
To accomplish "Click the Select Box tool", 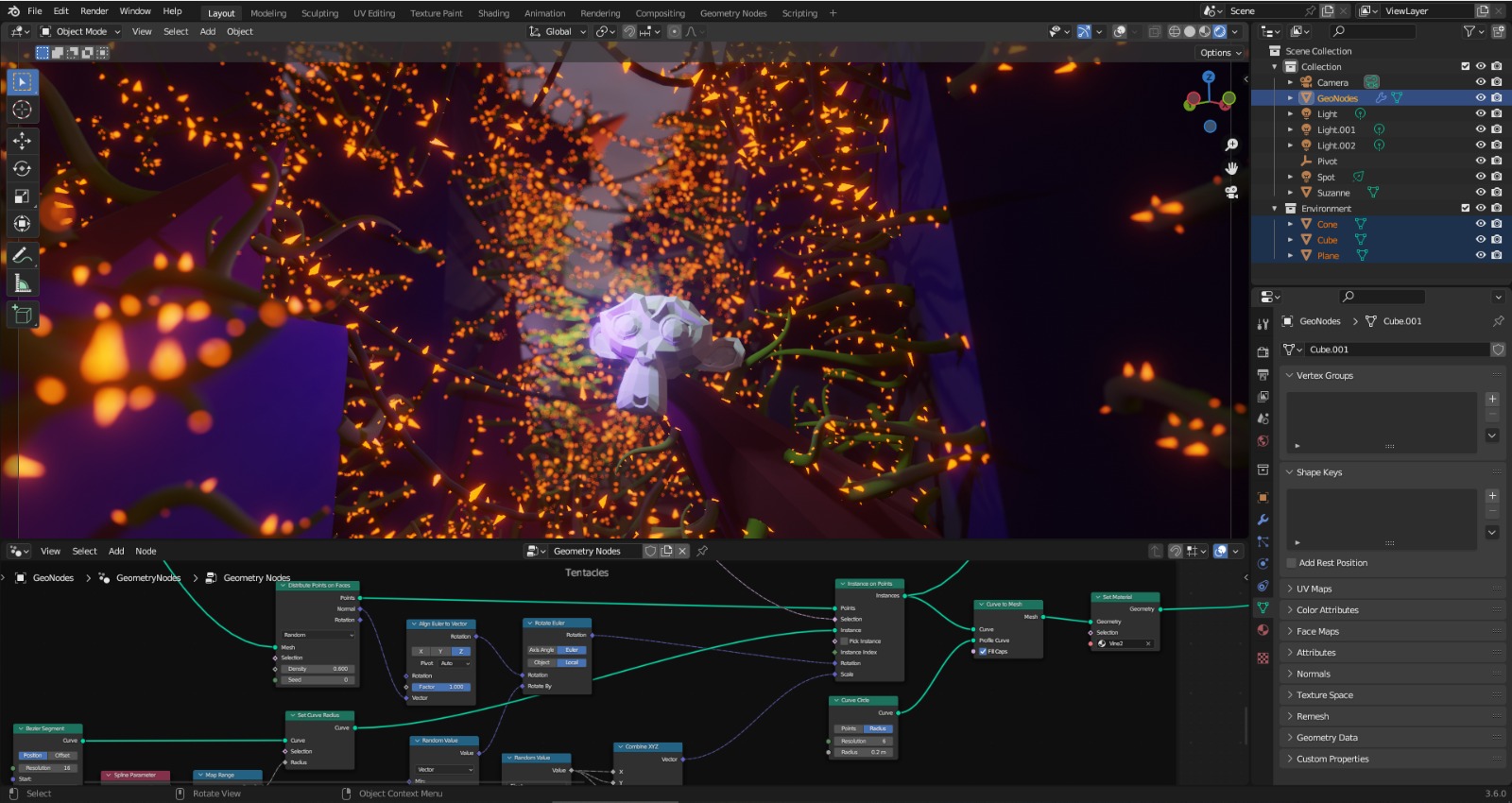I will tap(22, 82).
